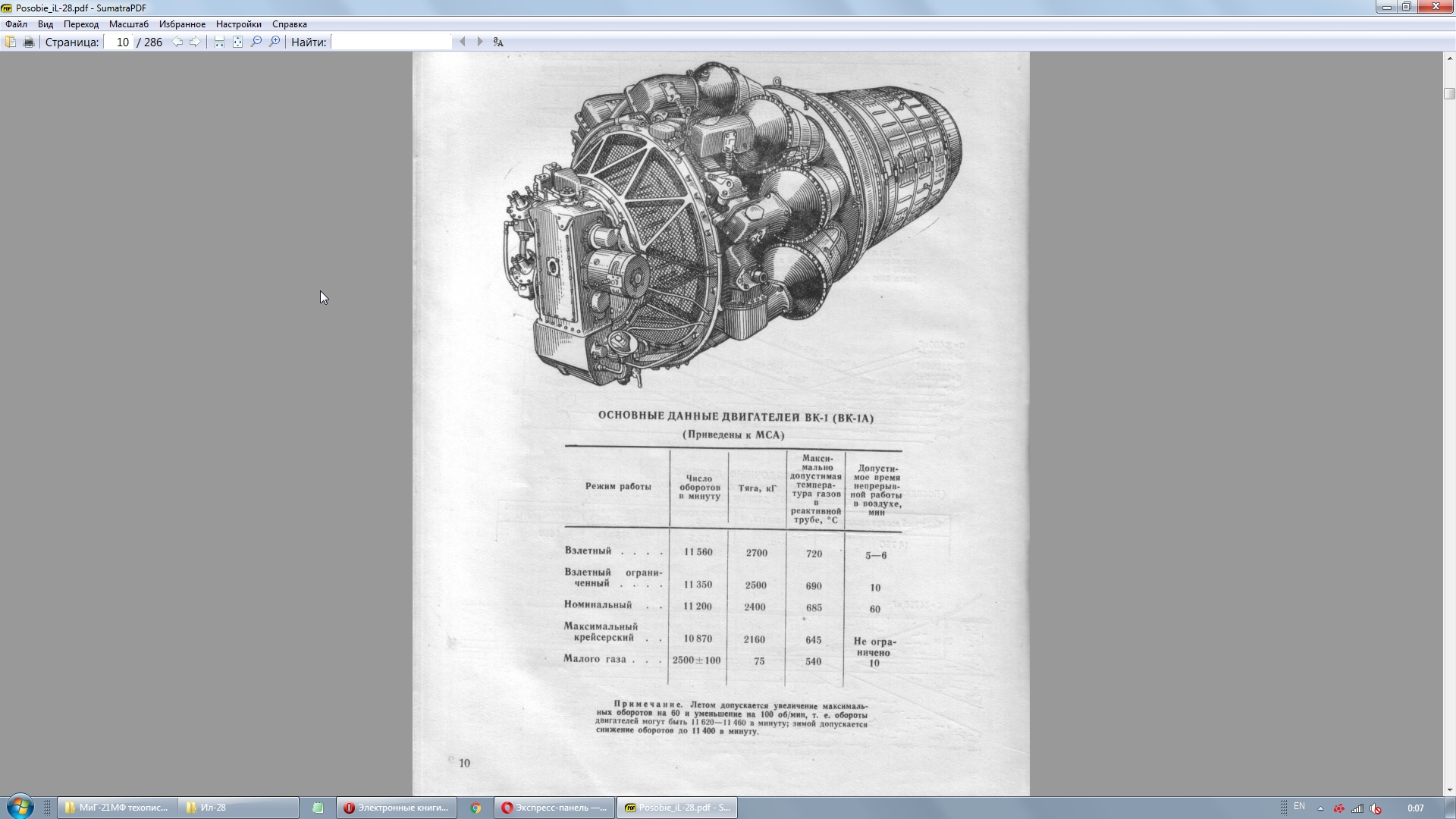Select Fit Width view icon
Viewport: 1456px width, 819px height.
tap(219, 42)
